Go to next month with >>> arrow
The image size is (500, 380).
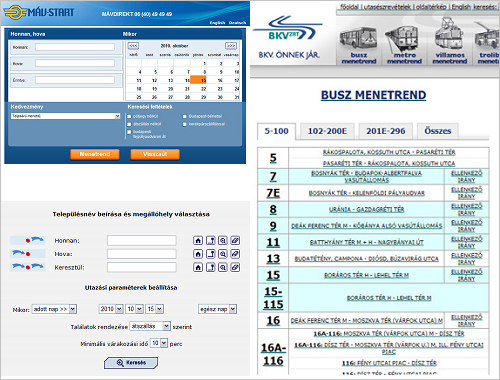click(231, 46)
